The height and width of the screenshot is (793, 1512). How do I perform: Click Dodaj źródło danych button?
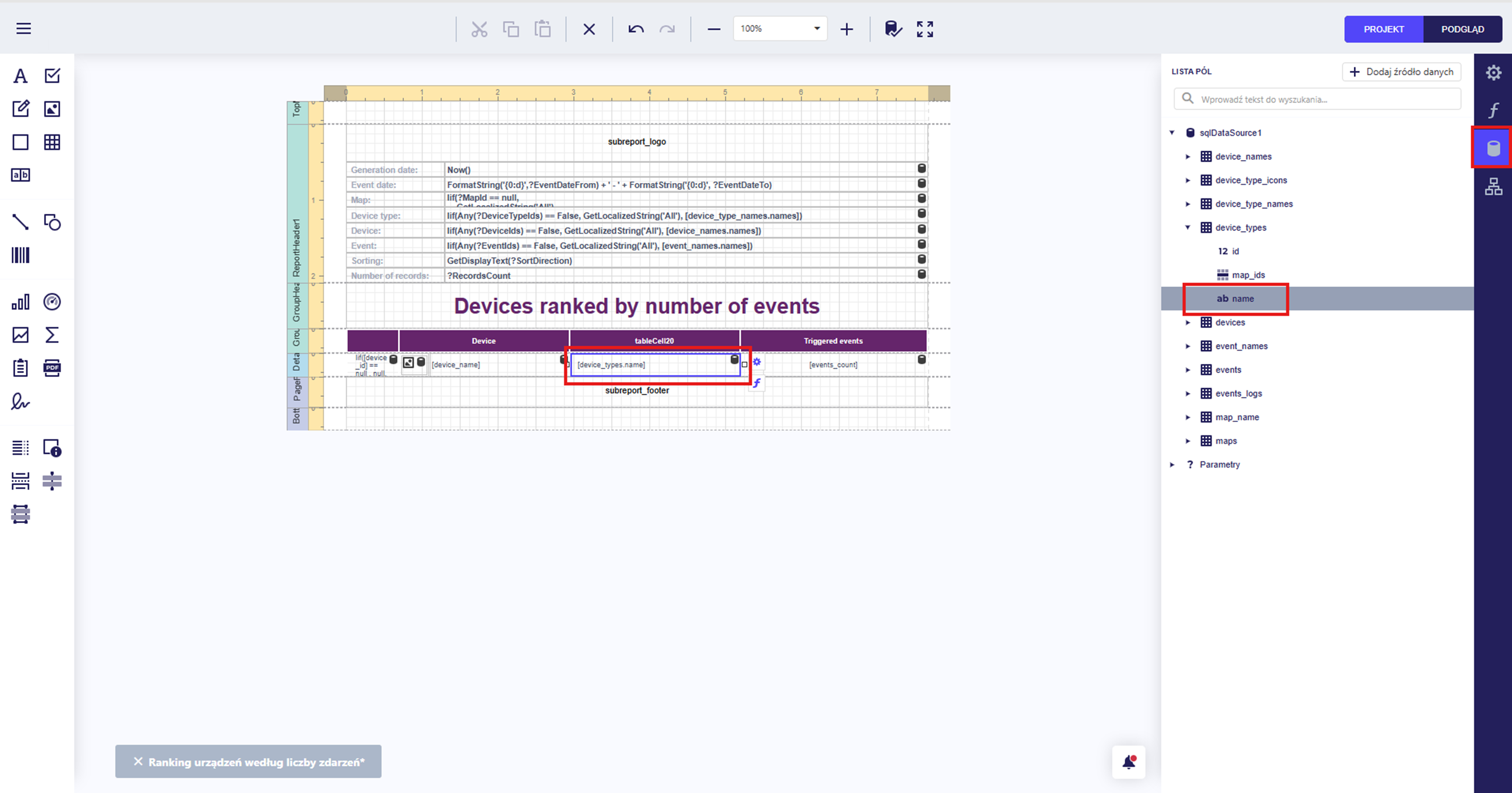(x=1401, y=72)
